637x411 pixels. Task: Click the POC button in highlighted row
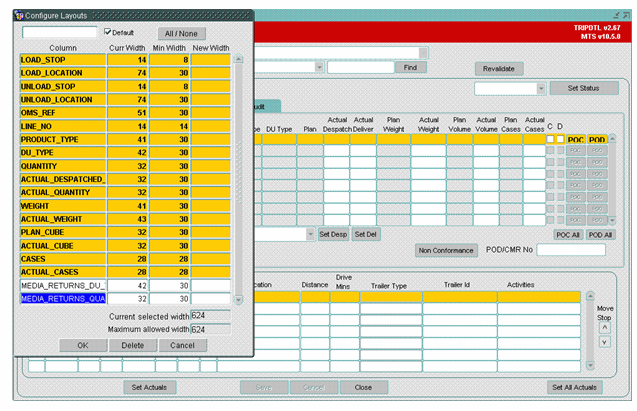[576, 139]
